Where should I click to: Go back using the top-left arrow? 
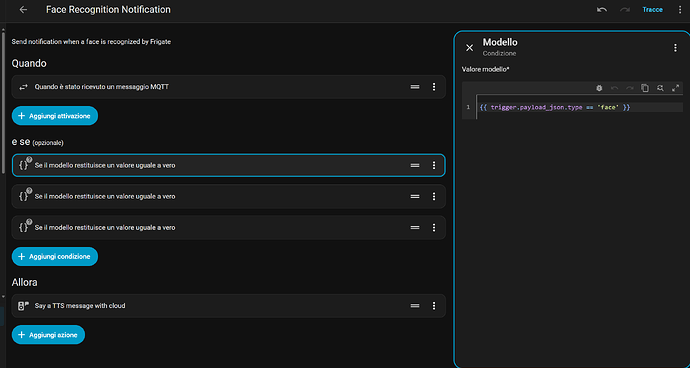[23, 10]
